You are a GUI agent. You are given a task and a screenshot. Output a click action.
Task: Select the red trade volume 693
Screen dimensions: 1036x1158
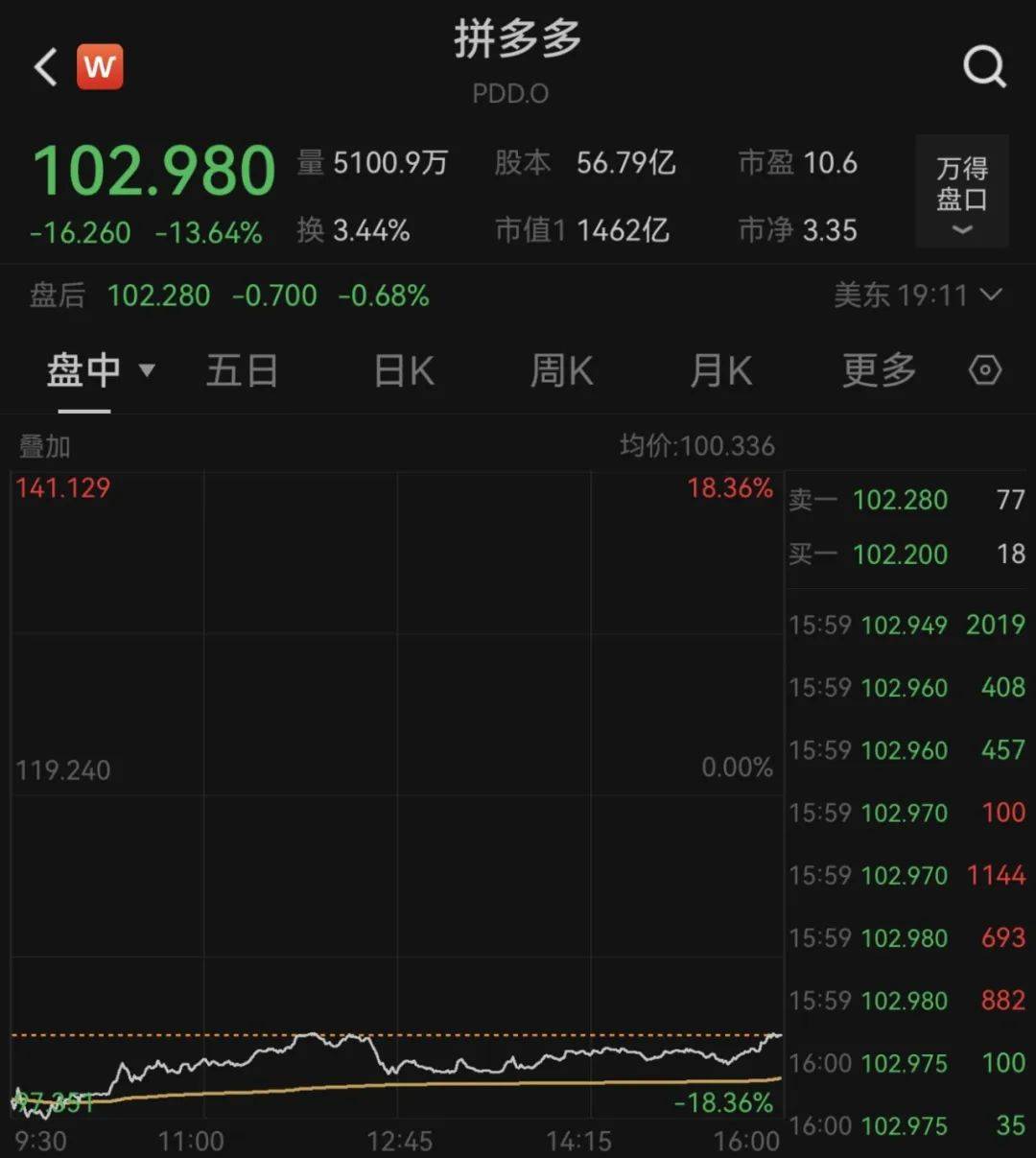(x=1003, y=937)
